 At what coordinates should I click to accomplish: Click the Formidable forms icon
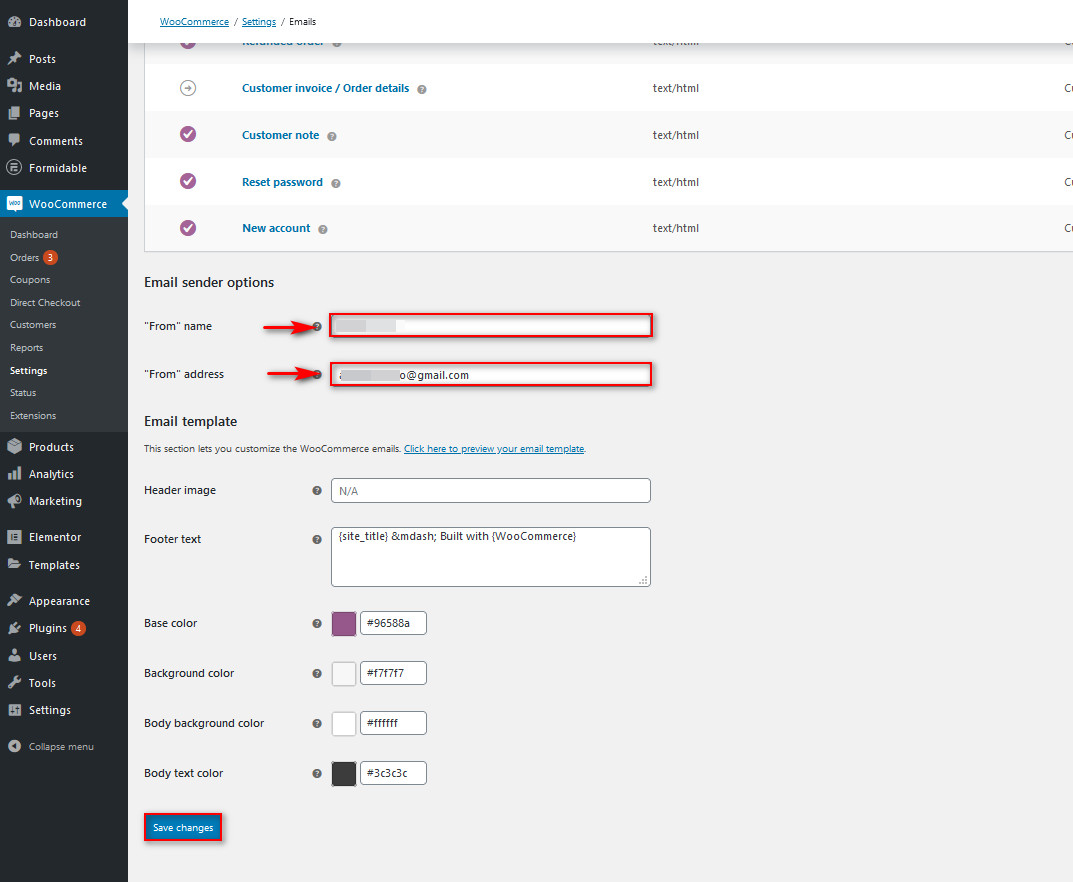click(14, 168)
